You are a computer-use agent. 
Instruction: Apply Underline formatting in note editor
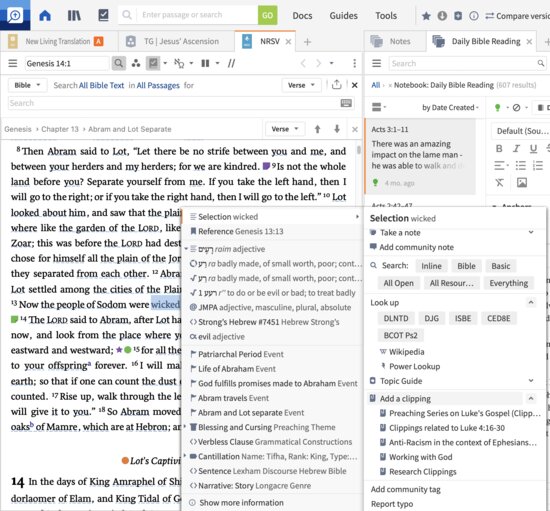(533, 149)
